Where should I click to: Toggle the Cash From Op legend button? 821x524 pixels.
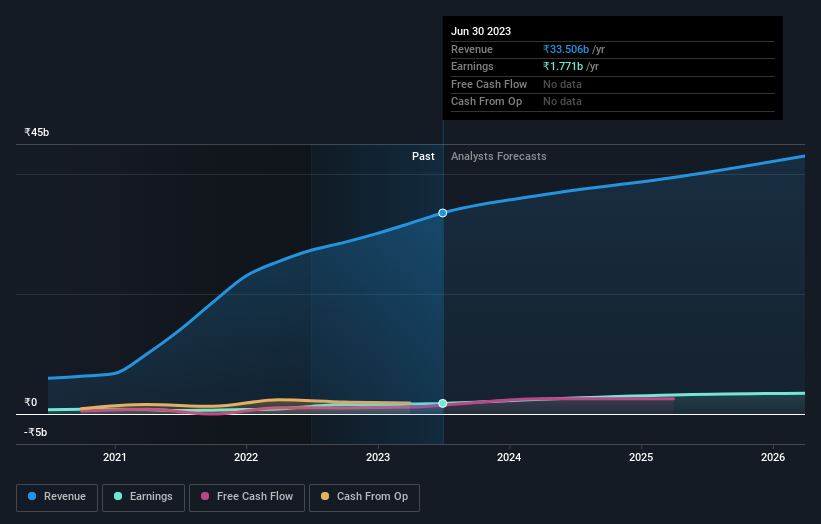[x=364, y=497]
